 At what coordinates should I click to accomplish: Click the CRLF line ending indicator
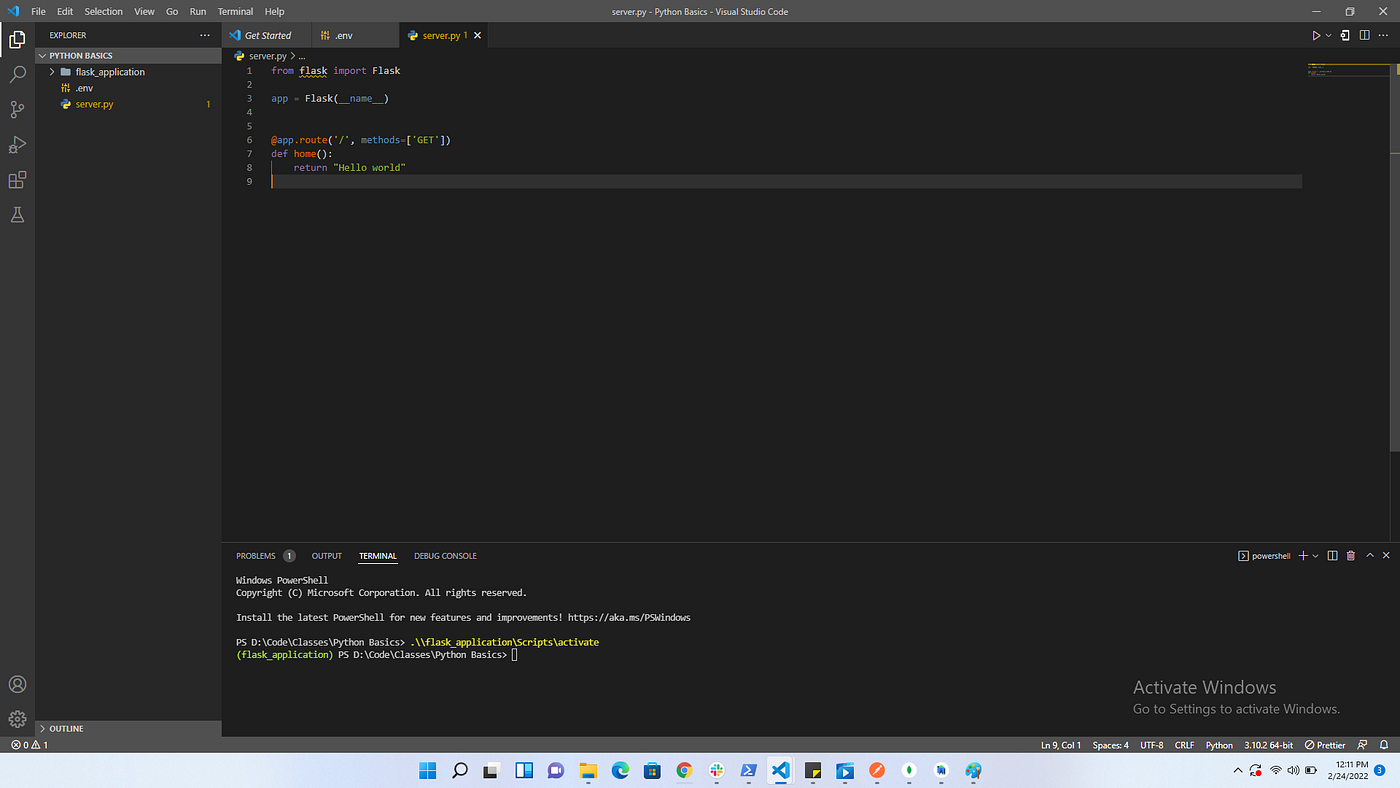[1184, 745]
